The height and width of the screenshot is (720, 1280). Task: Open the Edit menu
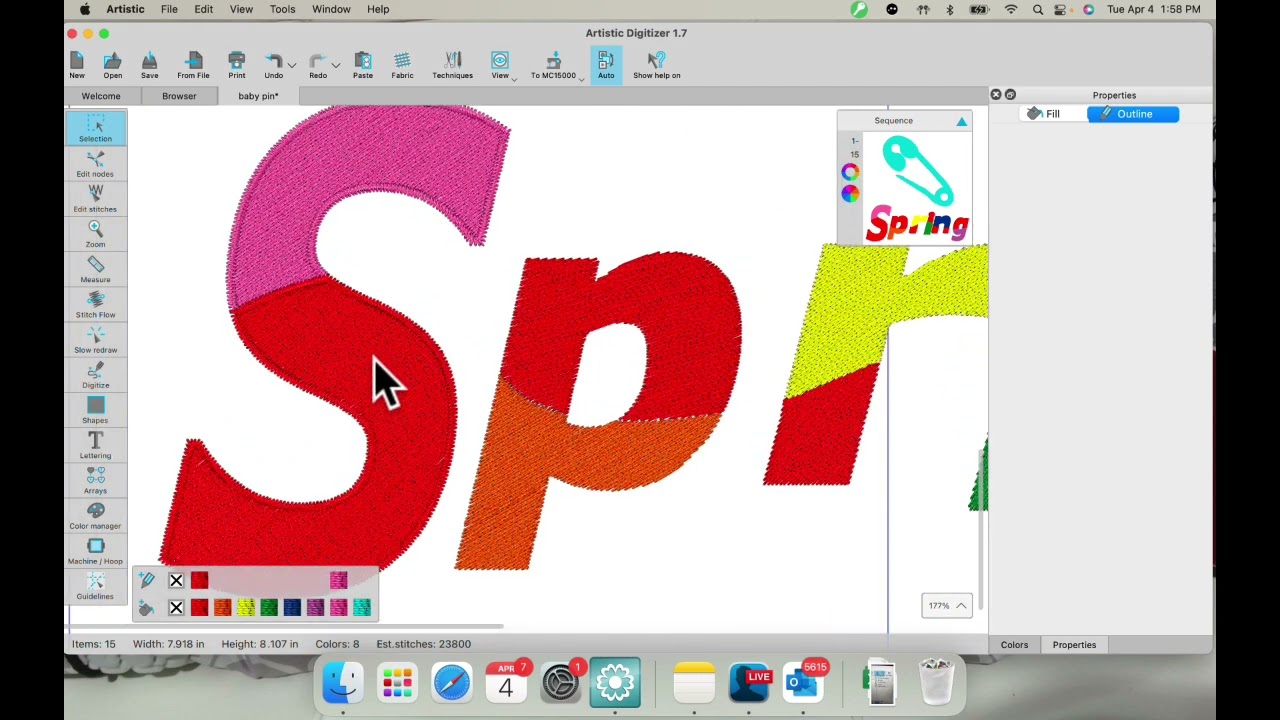tap(203, 9)
